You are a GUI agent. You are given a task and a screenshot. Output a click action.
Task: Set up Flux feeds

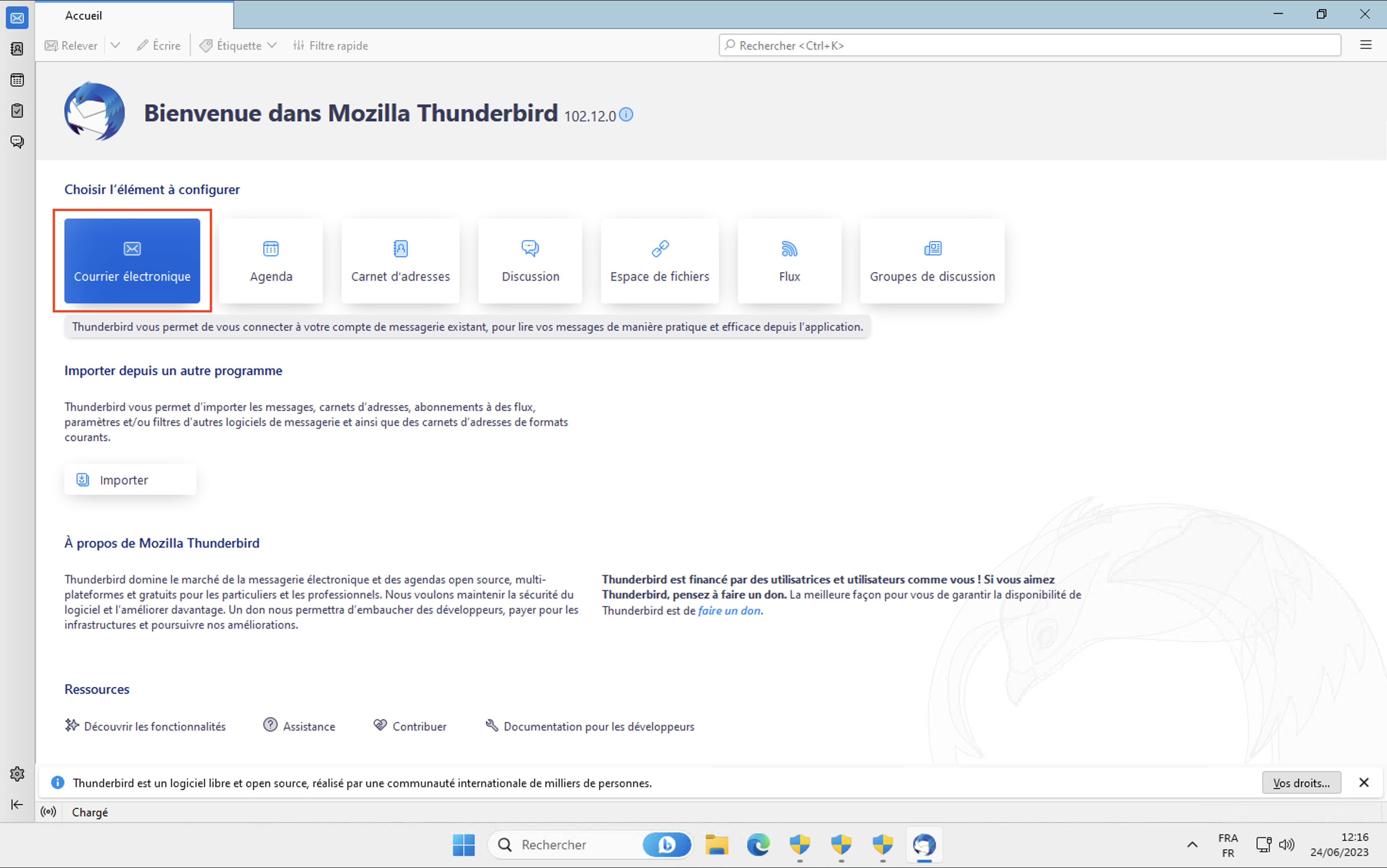click(x=789, y=260)
